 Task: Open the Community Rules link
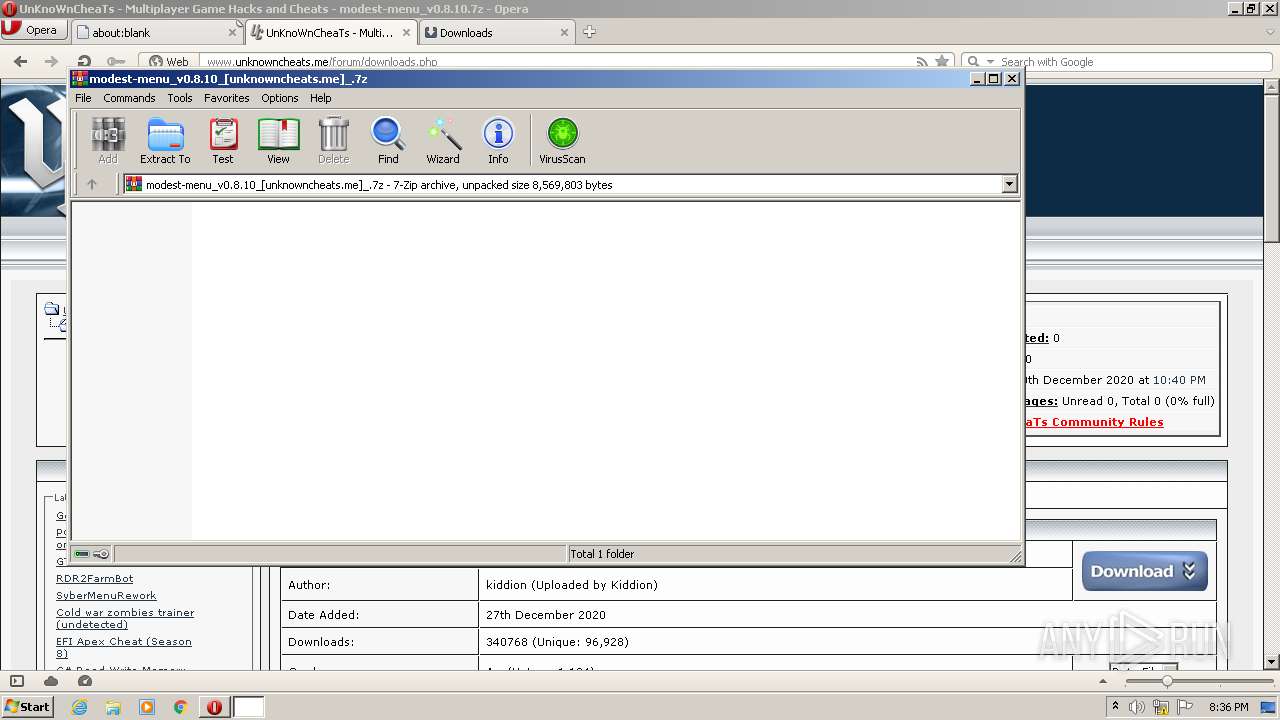pos(1094,422)
